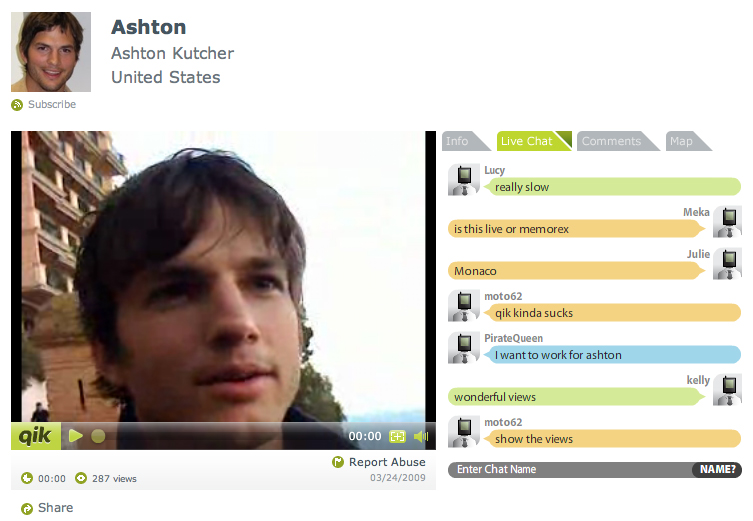
Task: Click the profile photo thumbnail
Action: pos(51,52)
